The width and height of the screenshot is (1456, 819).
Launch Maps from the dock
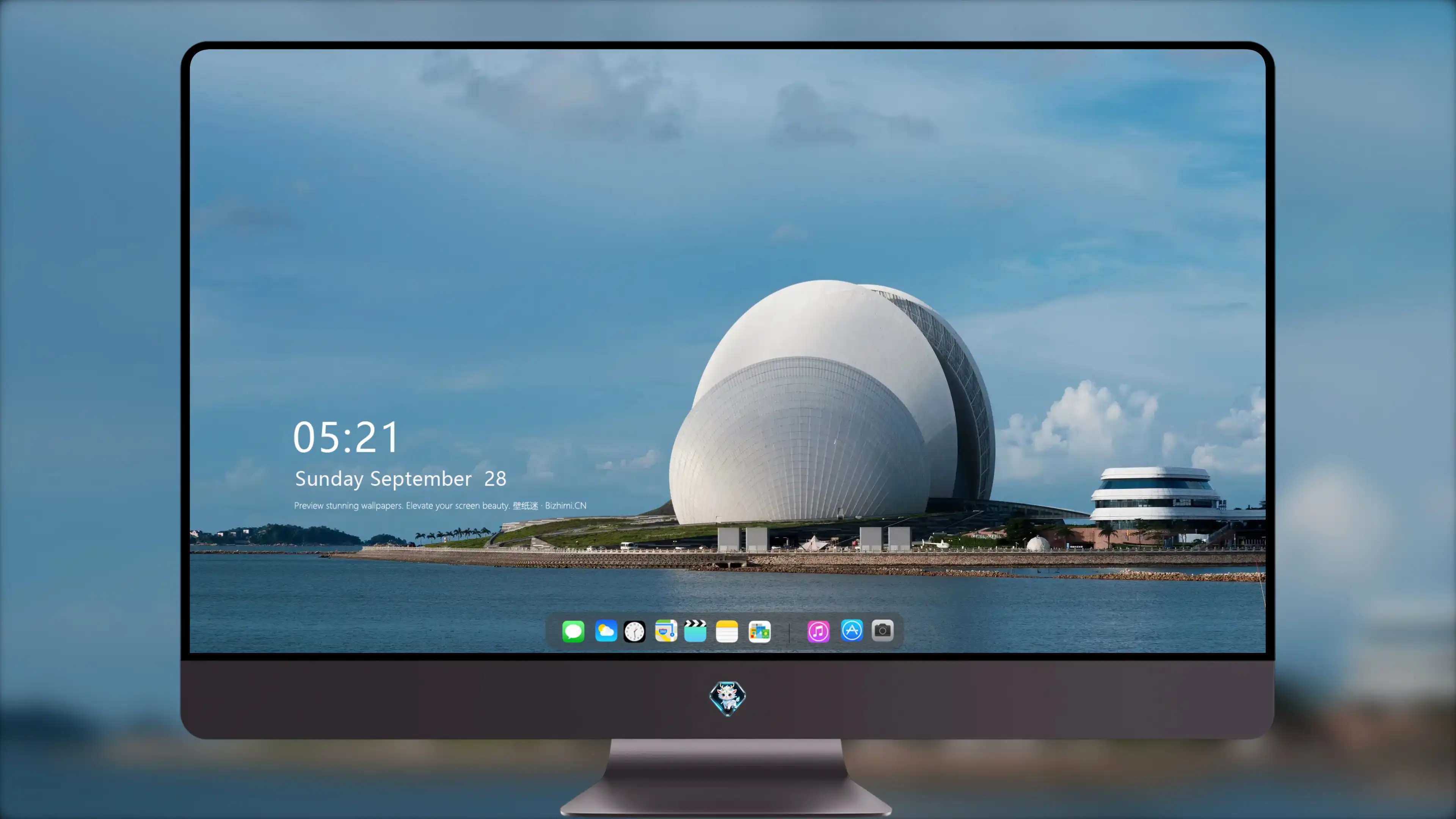coord(666,631)
